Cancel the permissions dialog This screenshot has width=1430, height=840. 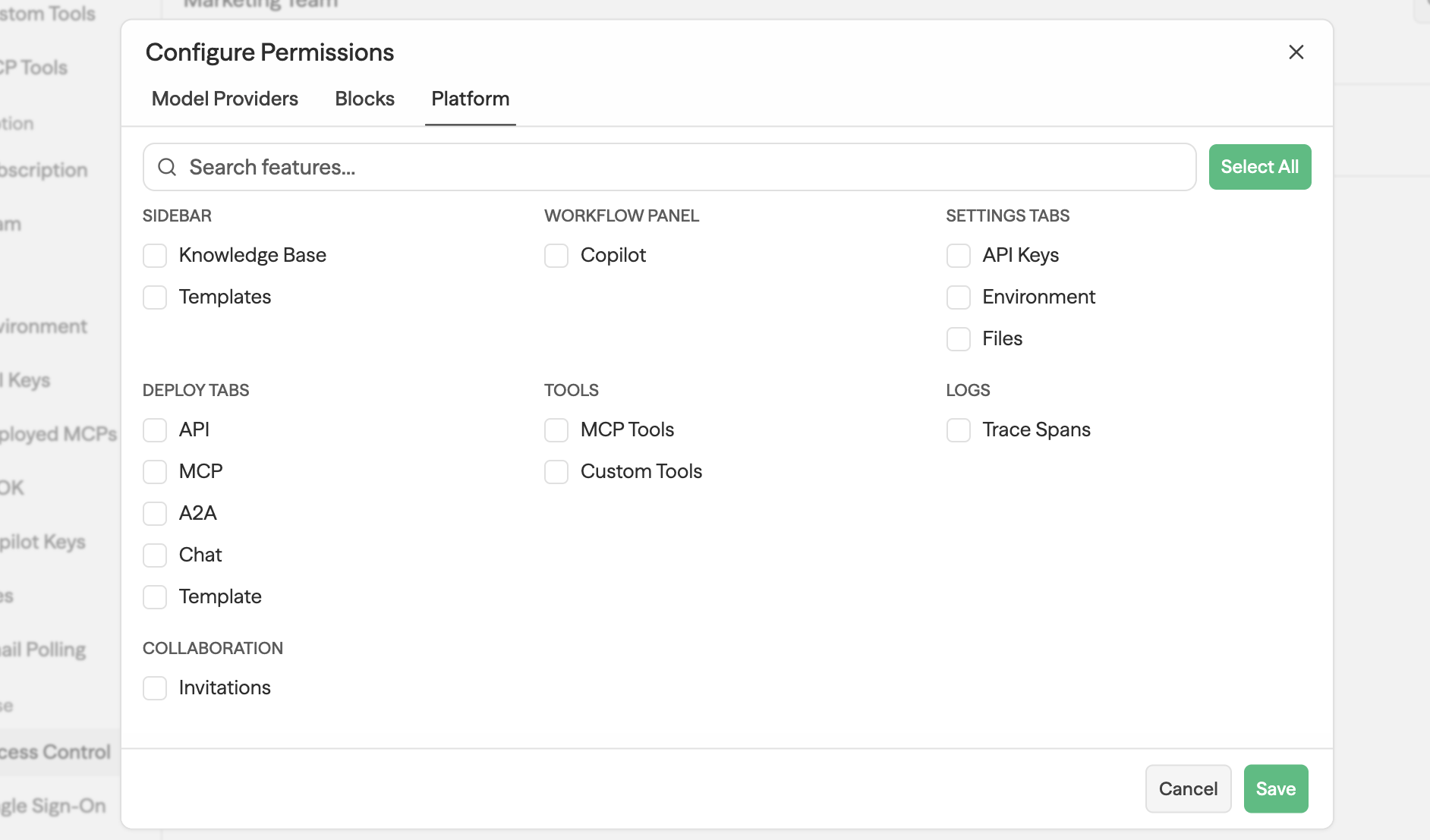click(1188, 788)
